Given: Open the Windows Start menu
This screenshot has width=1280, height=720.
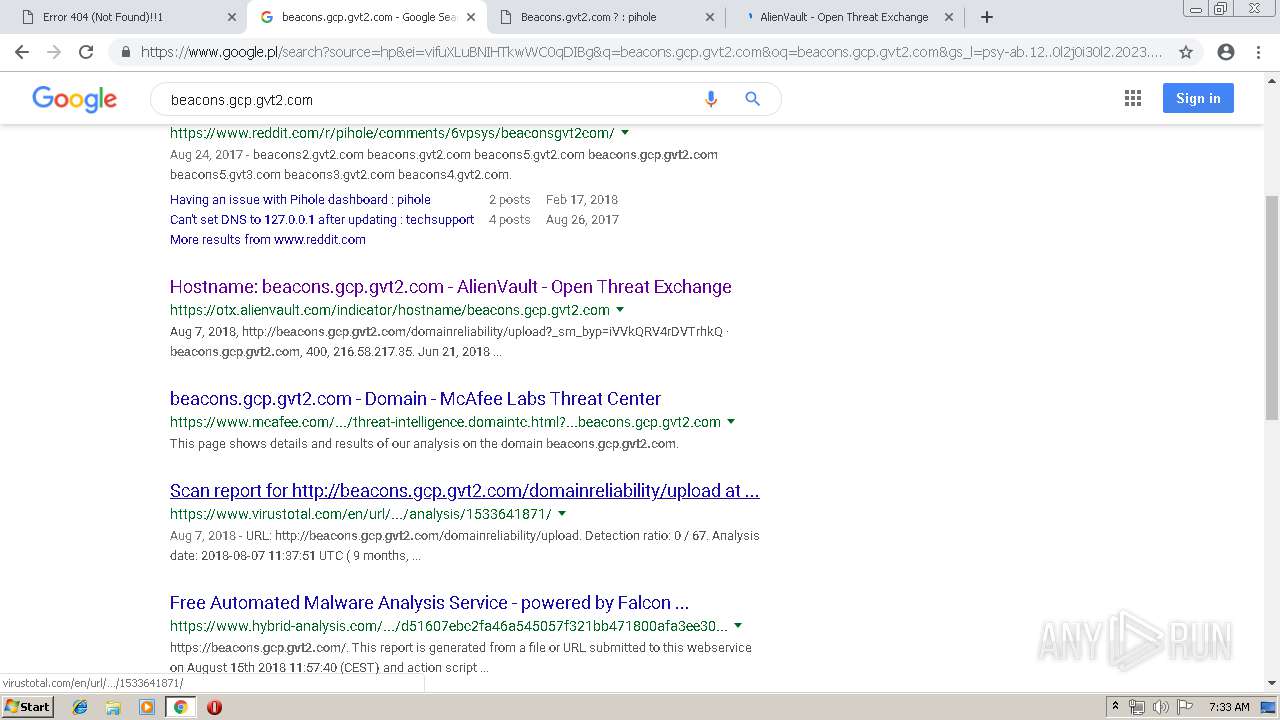Looking at the screenshot, I should pyautogui.click(x=27, y=707).
